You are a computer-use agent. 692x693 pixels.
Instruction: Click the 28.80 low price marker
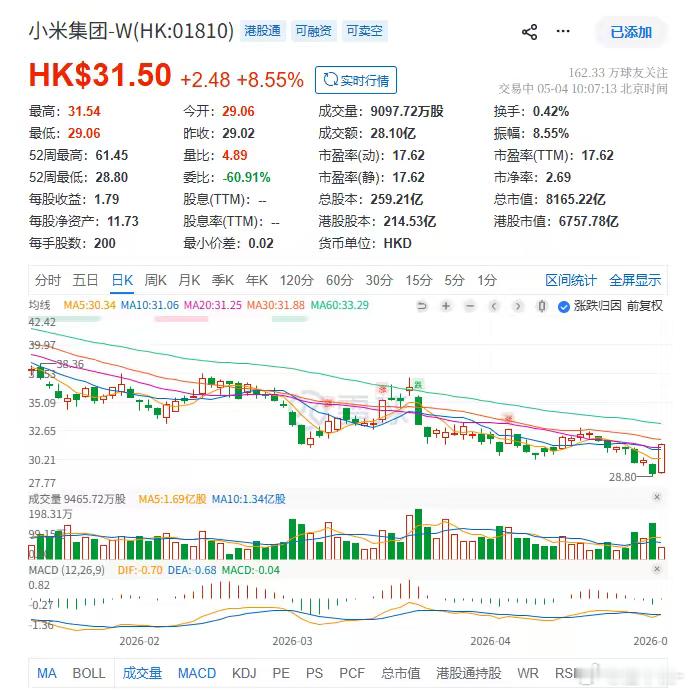coord(623,477)
